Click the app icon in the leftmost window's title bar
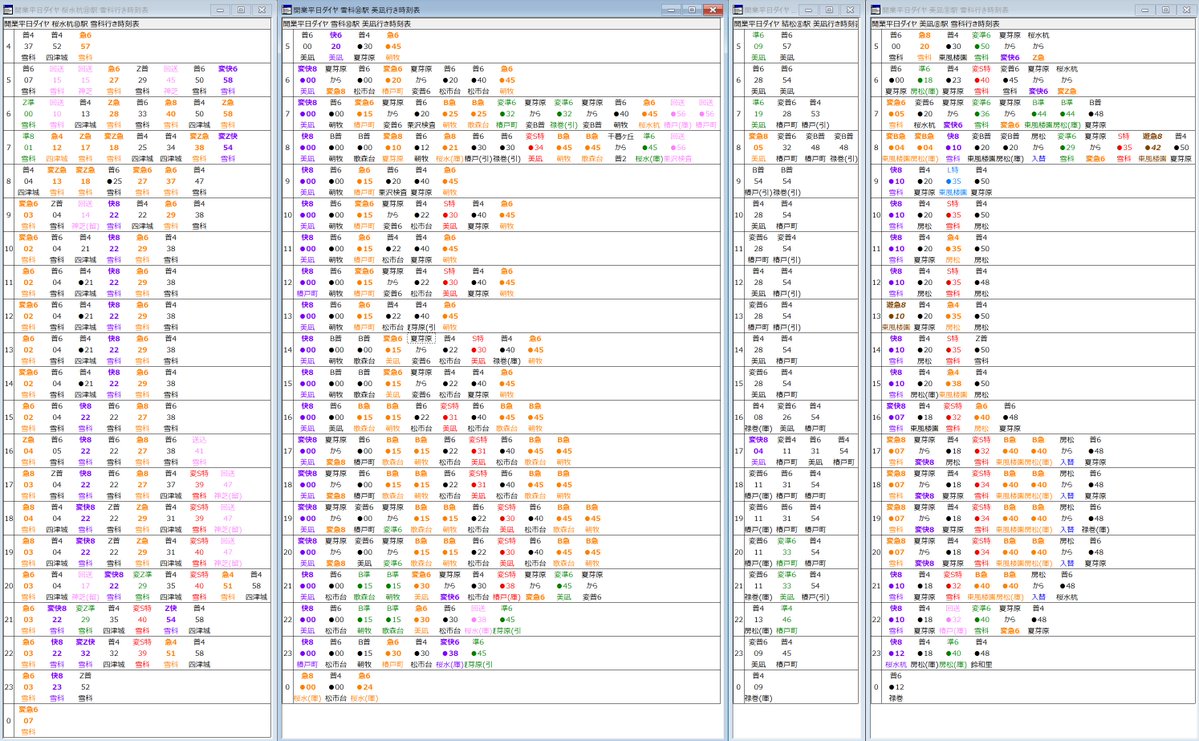Image resolution: width=1199 pixels, height=741 pixels. [x=8, y=10]
